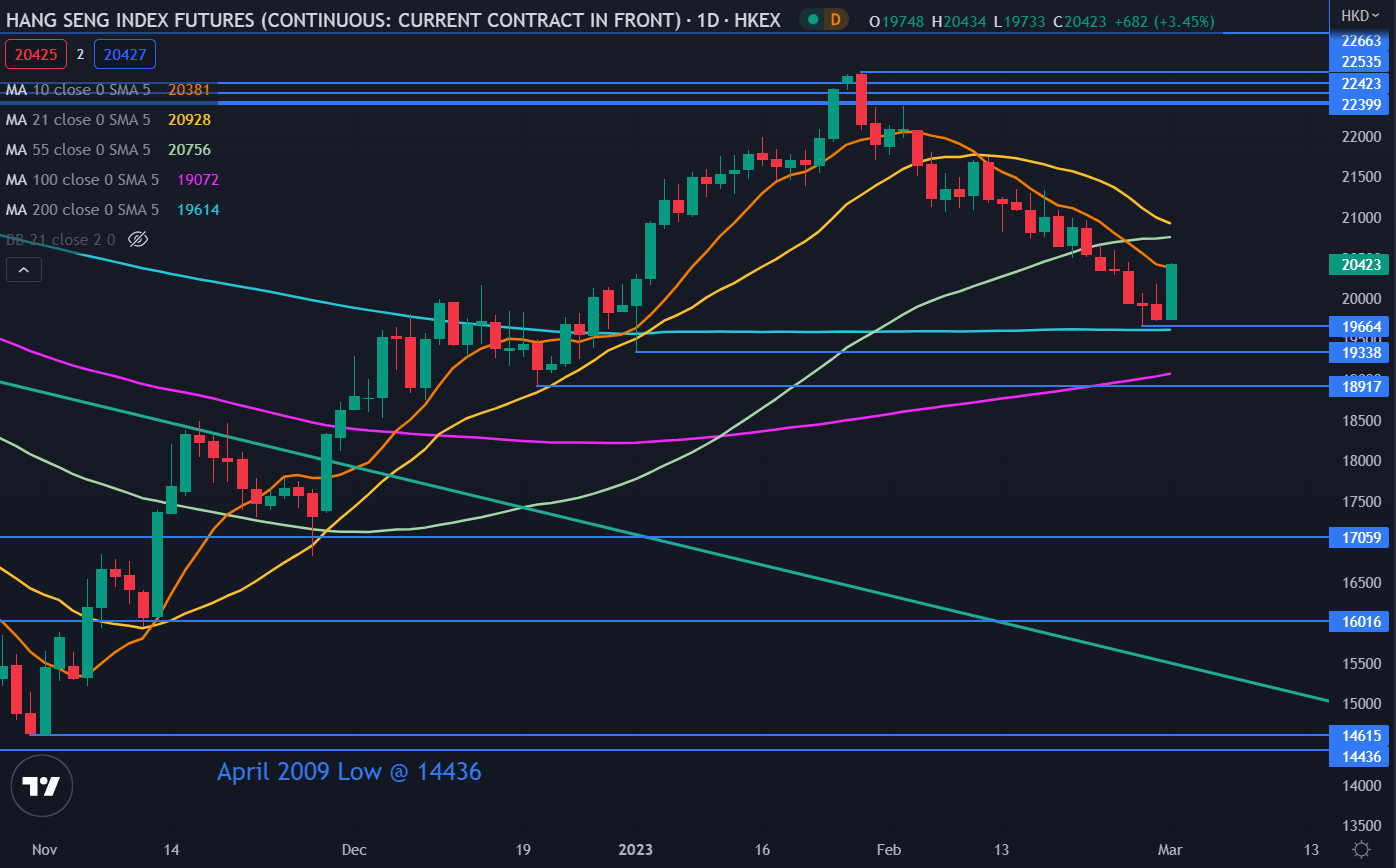Click the 22423 price label

1361,84
